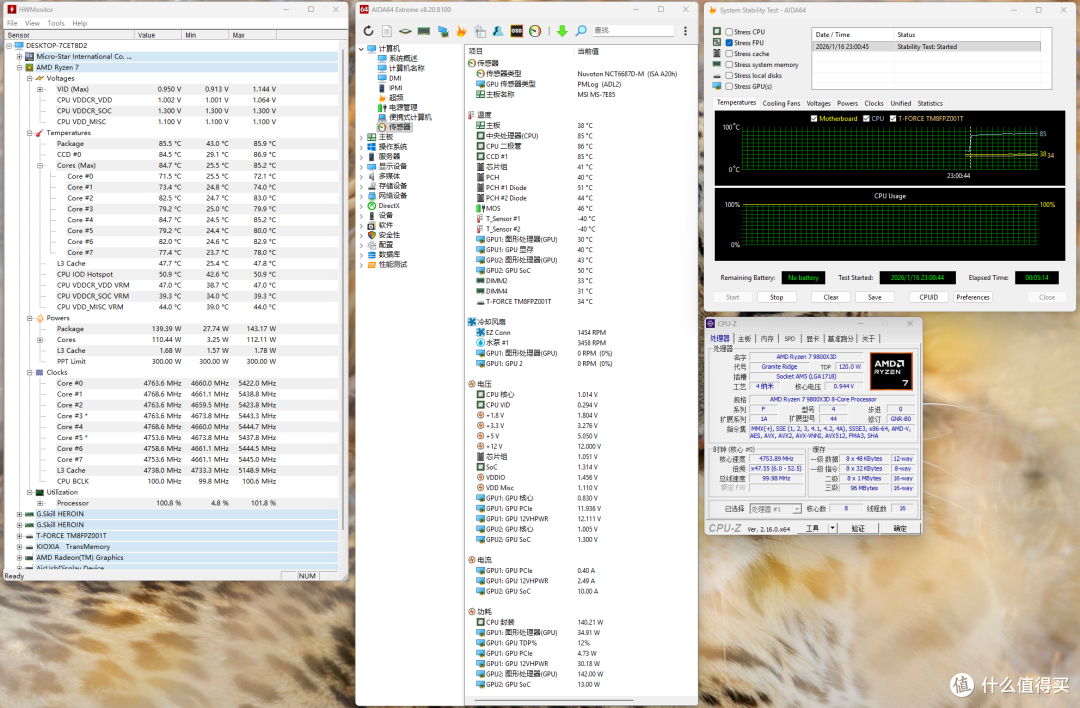The width and height of the screenshot is (1080, 708).
Task: Collapse the AMD Ryzen 7 Temperatures node
Action: point(30,133)
